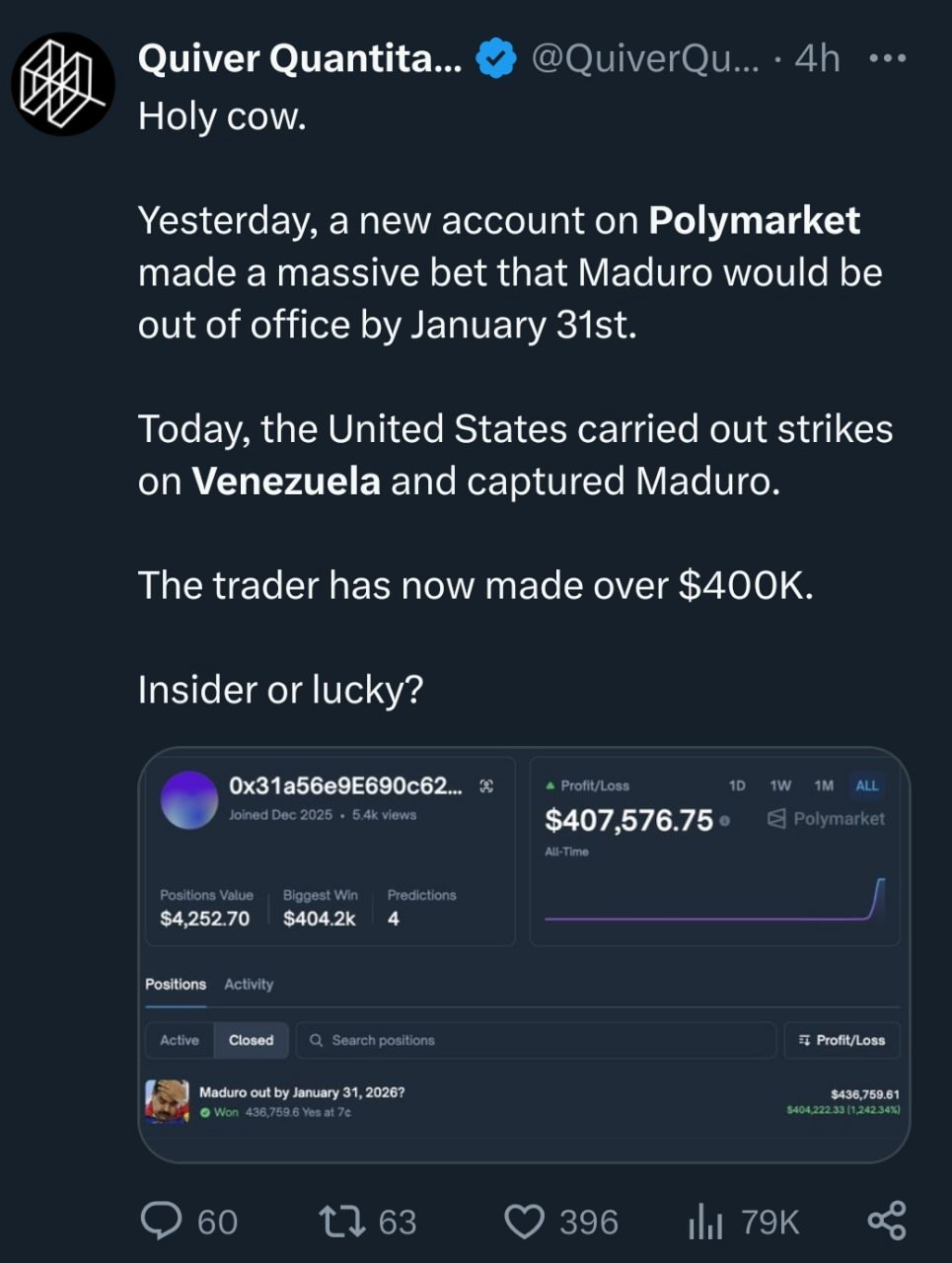This screenshot has height=1263, width=952.
Task: Switch to the Active positions tab
Action: (180, 1040)
